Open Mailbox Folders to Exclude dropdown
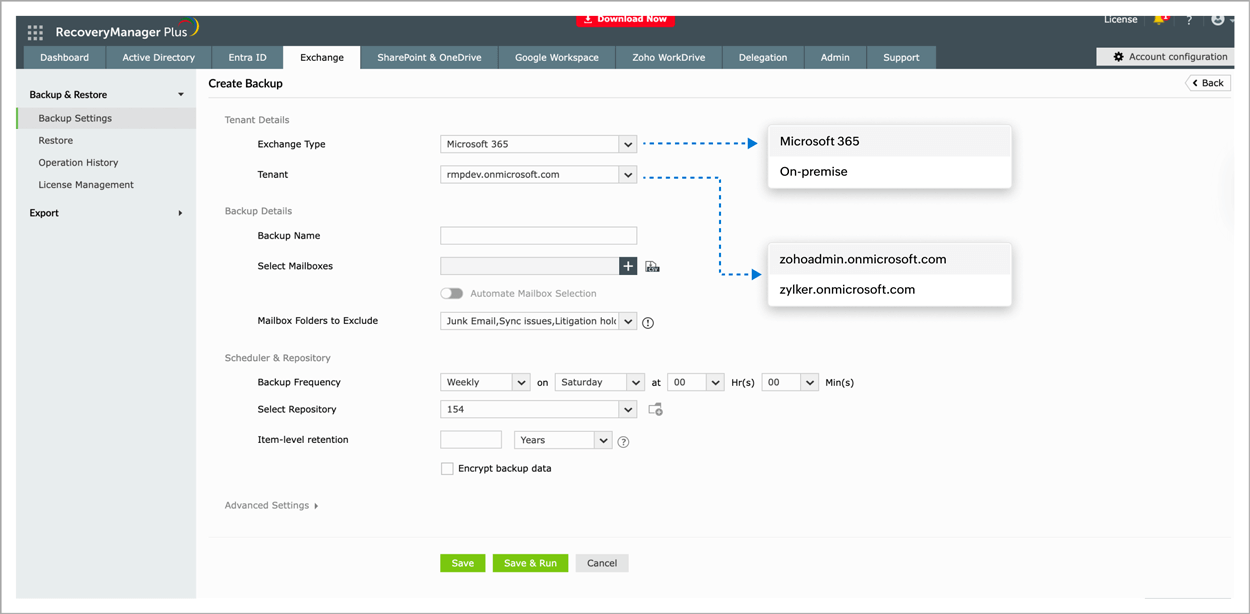The image size is (1250, 614). point(538,321)
